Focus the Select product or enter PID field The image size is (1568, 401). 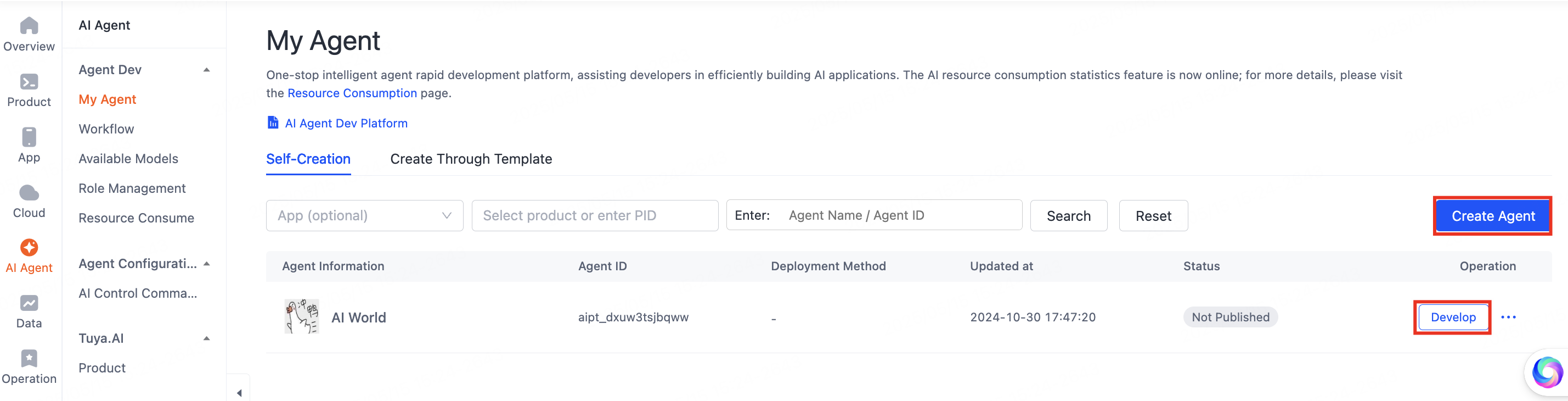595,216
